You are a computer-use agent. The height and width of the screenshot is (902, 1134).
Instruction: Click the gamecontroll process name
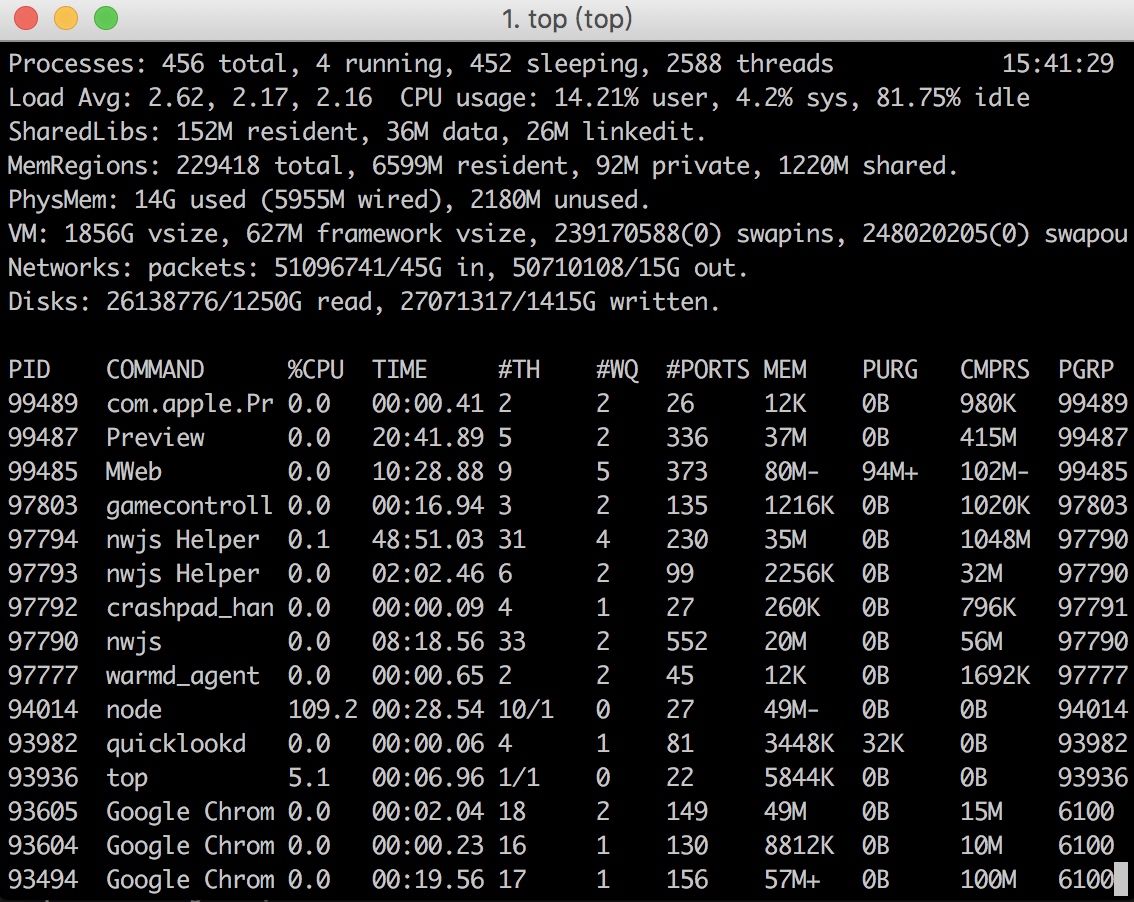point(189,506)
